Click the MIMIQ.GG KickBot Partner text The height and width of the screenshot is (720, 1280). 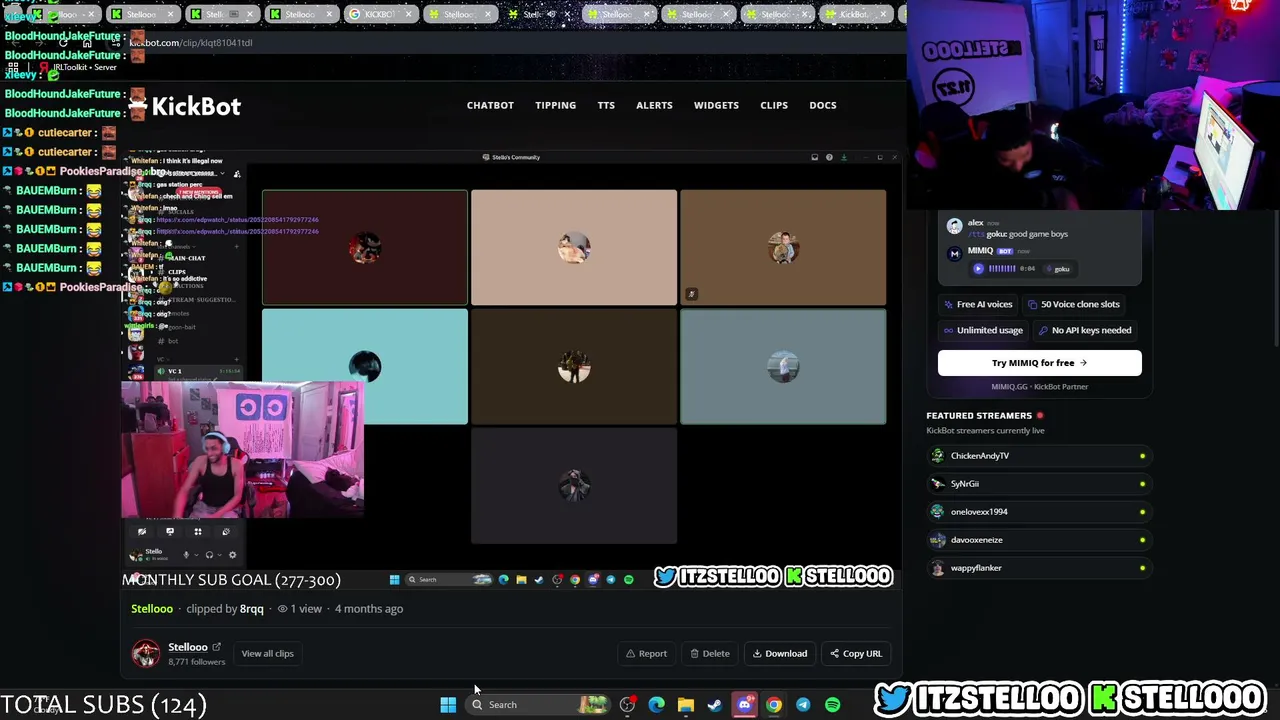coord(1039,387)
